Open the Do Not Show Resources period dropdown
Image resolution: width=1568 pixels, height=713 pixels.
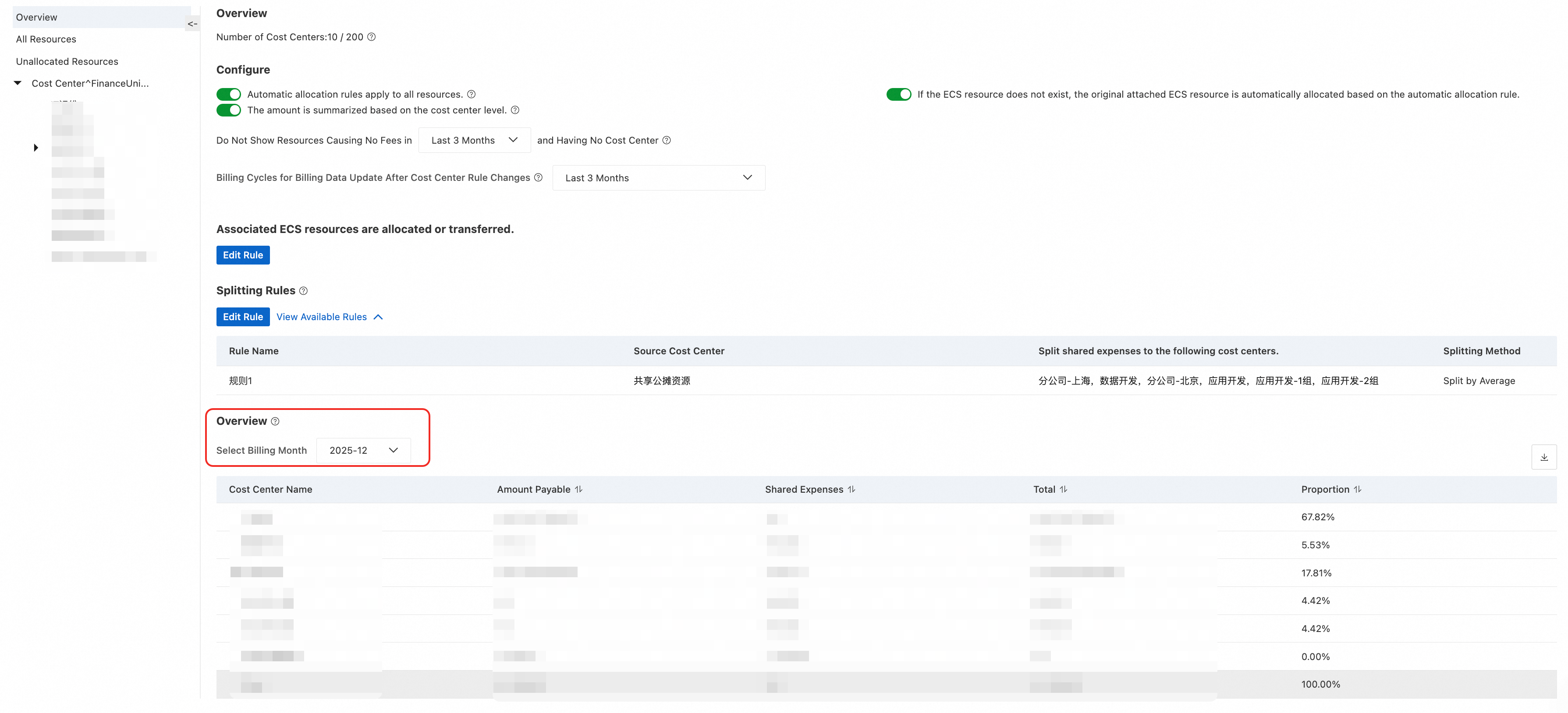coord(474,141)
